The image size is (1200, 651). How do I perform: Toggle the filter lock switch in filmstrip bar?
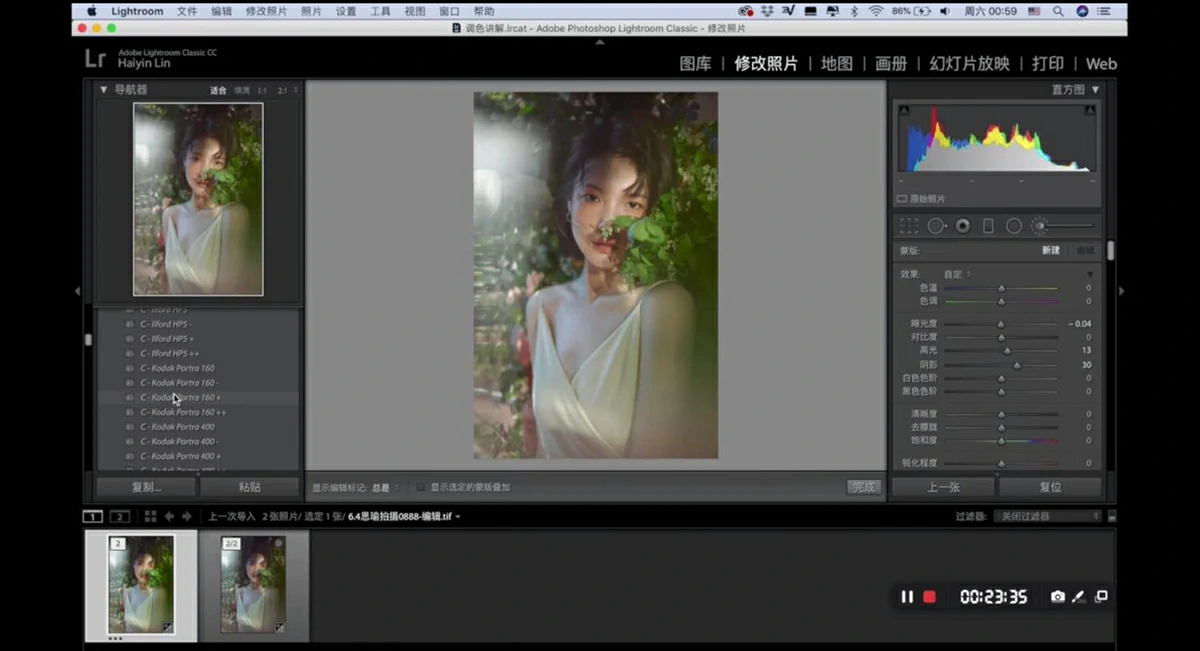(x=1111, y=516)
